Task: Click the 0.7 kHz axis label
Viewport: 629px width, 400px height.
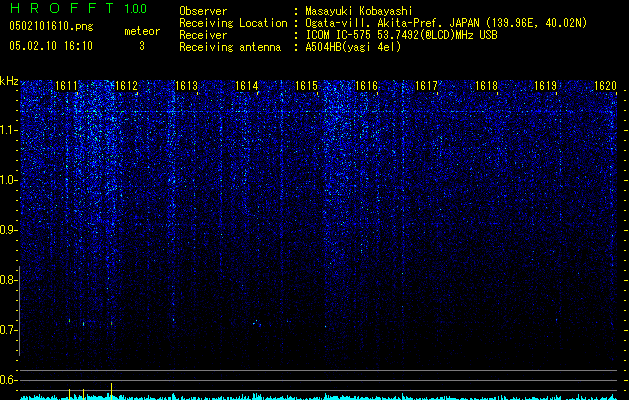Action: point(8,330)
